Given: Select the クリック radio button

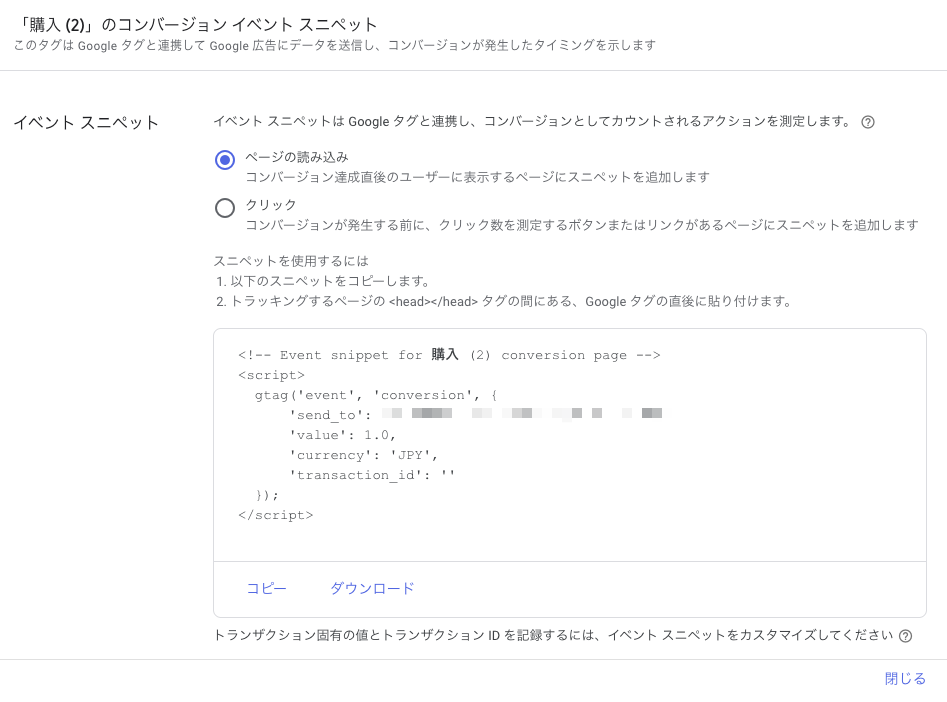Looking at the screenshot, I should pos(225,207).
